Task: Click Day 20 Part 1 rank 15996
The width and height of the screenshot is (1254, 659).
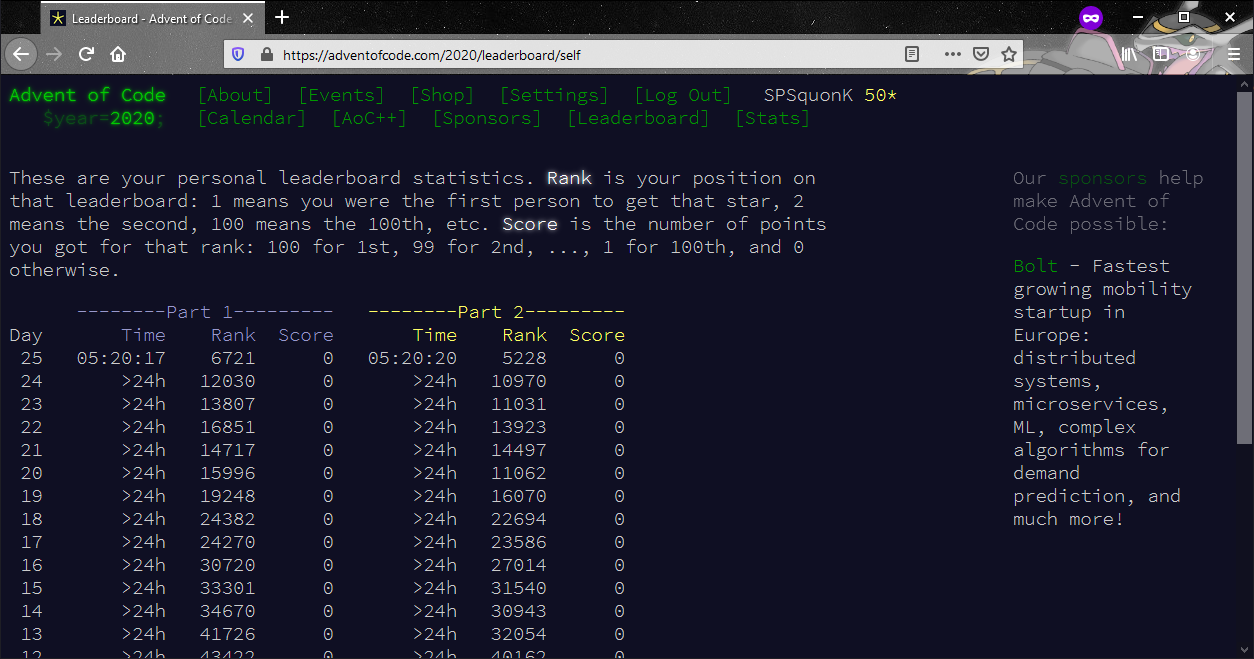Action: [227, 473]
